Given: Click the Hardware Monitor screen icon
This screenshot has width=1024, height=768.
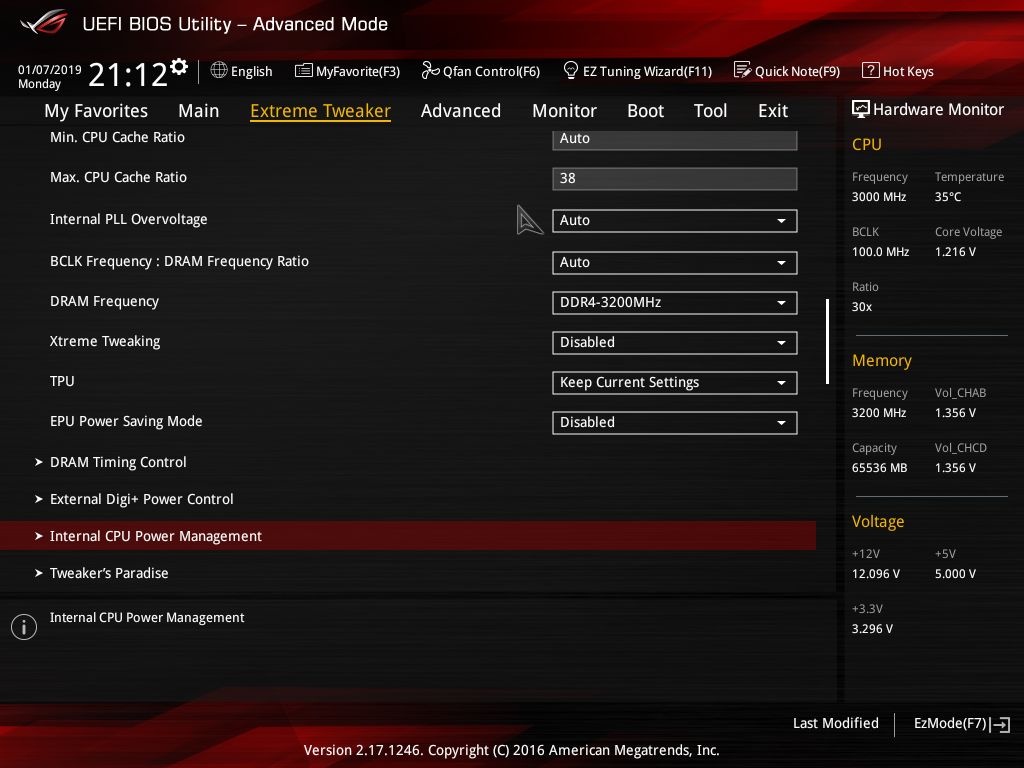Looking at the screenshot, I should [x=861, y=109].
